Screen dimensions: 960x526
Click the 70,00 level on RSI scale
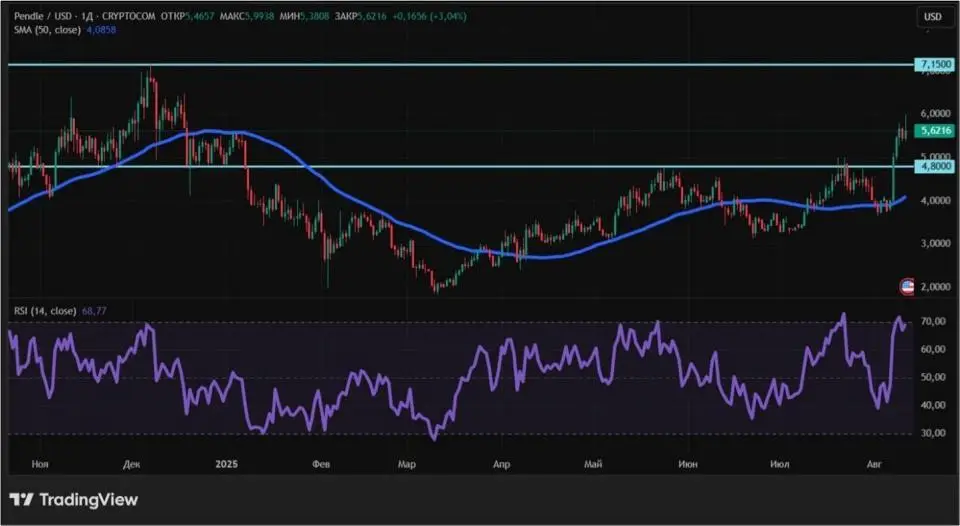(933, 322)
